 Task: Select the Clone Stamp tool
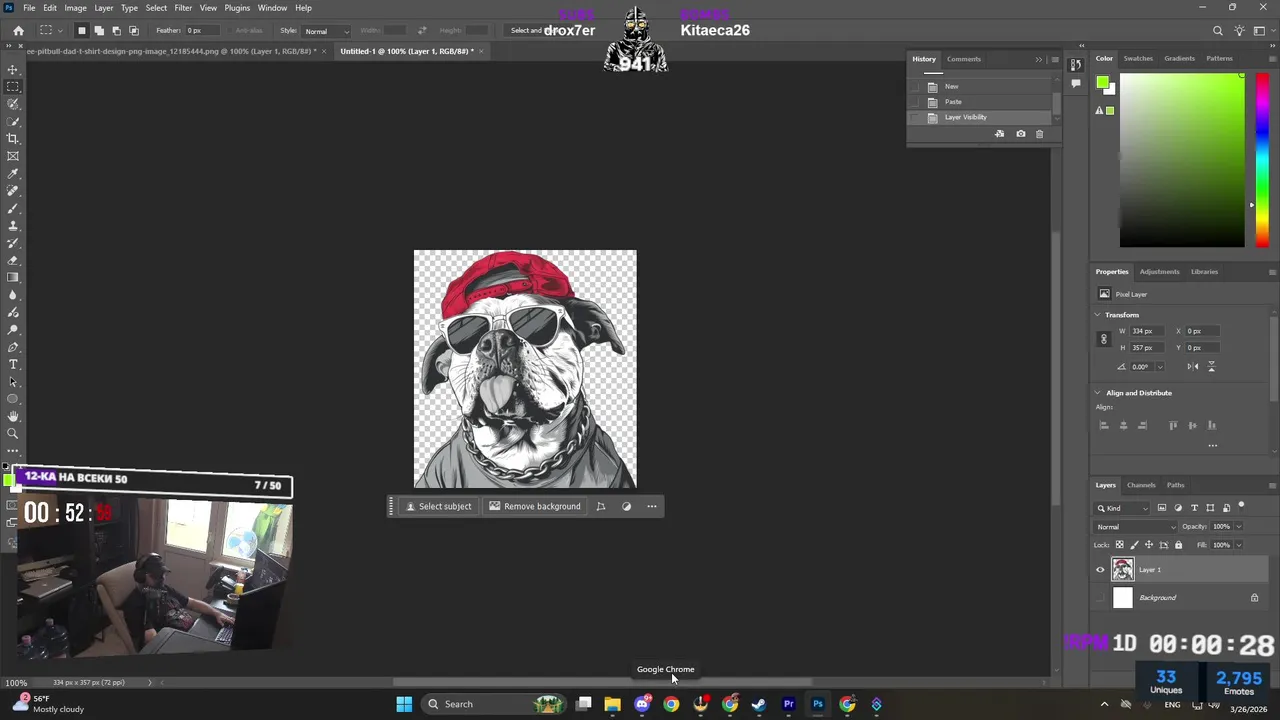tap(13, 226)
